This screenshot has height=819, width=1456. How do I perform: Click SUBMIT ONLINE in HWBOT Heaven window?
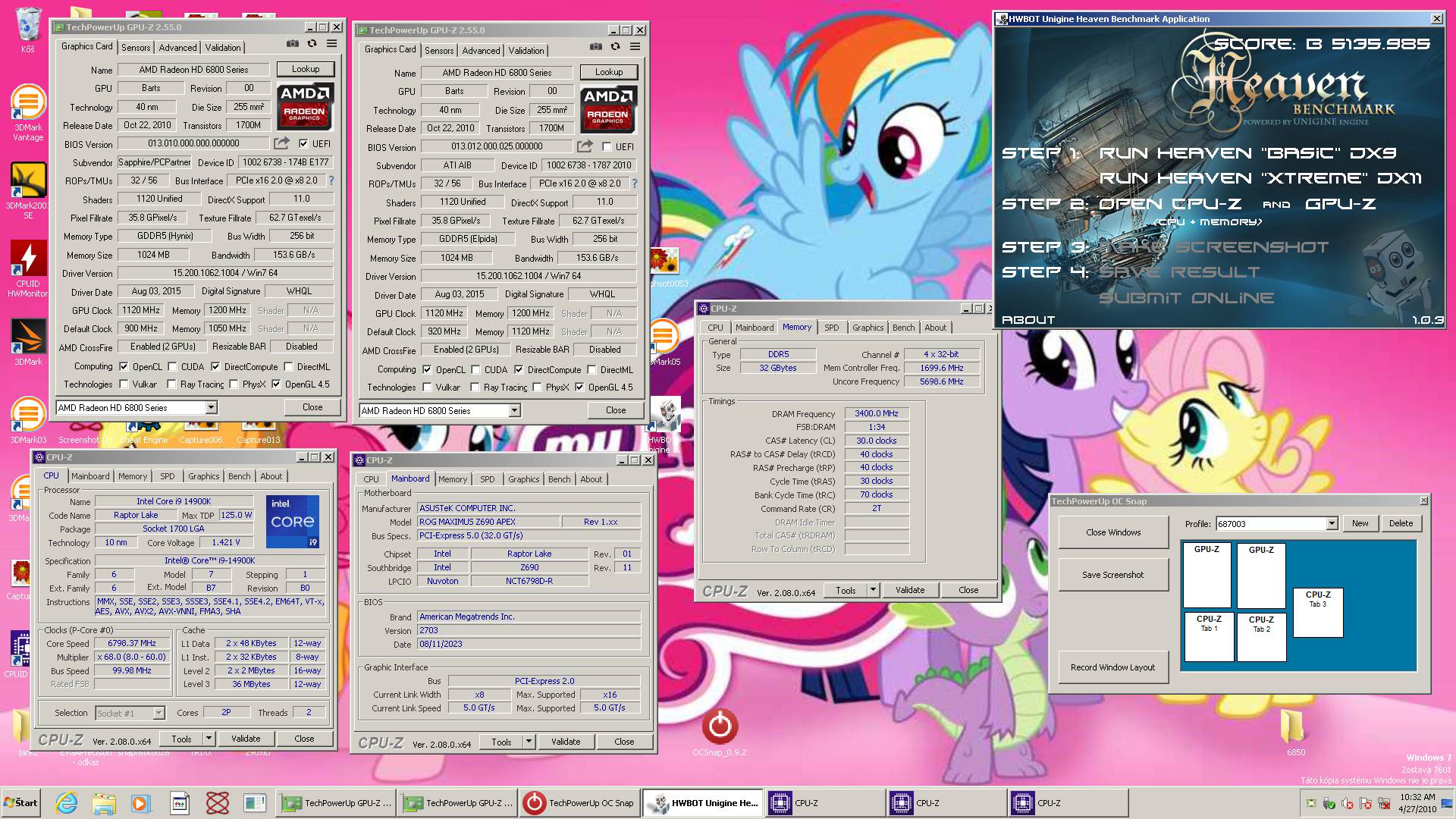tap(1186, 298)
